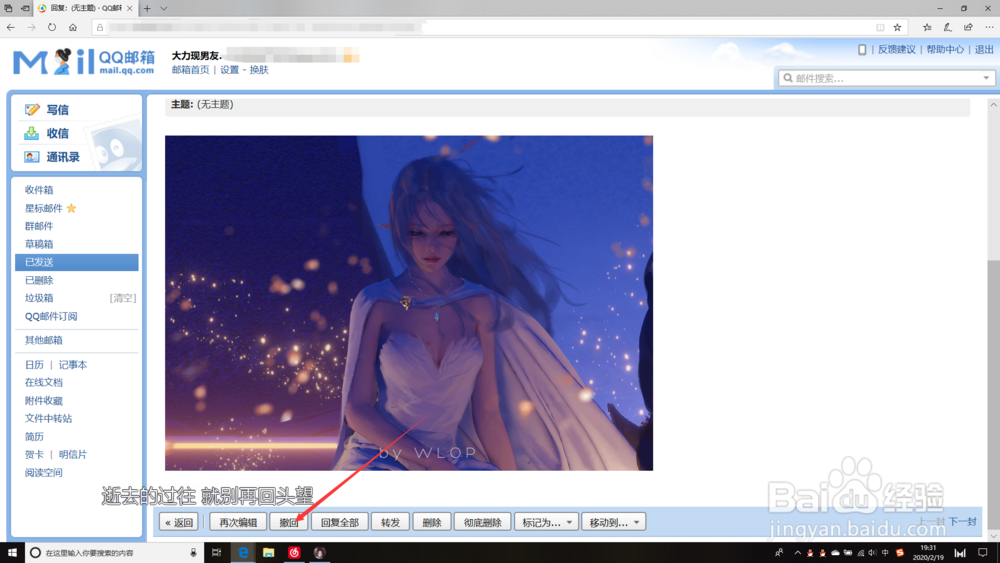
Task: Open NetEase Music red taskbar icon
Action: 294,553
